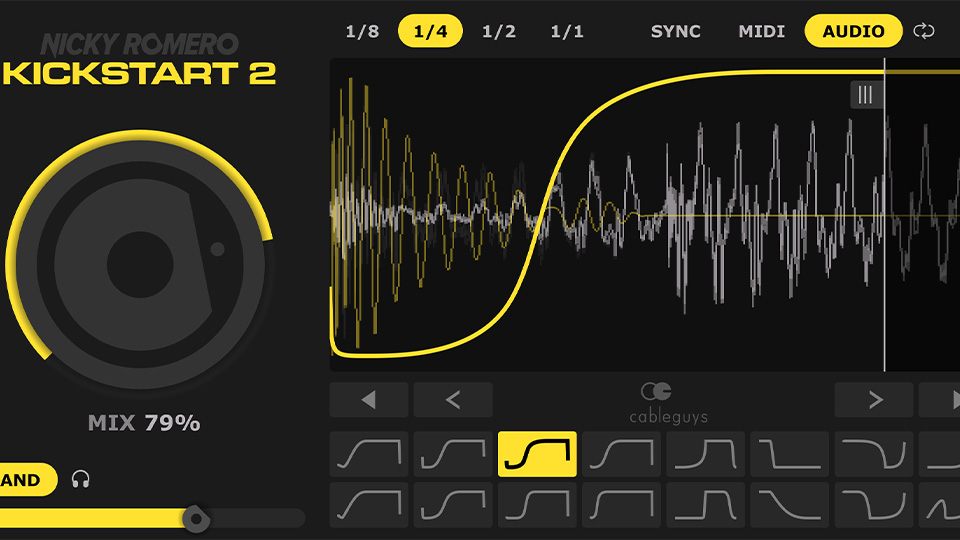Switch trigger mode to MIDI
Image resolution: width=960 pixels, height=540 pixels.
pyautogui.click(x=762, y=31)
